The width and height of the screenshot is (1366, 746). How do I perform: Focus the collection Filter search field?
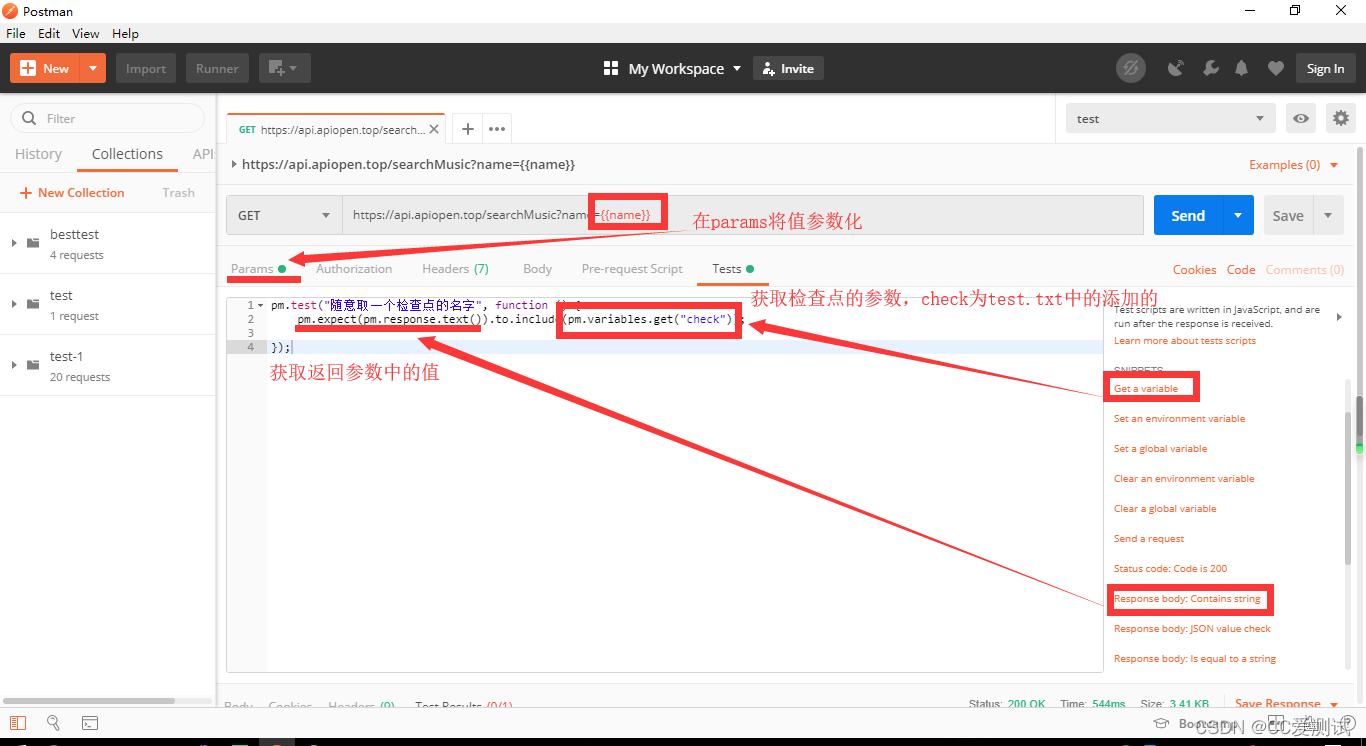pyautogui.click(x=108, y=118)
